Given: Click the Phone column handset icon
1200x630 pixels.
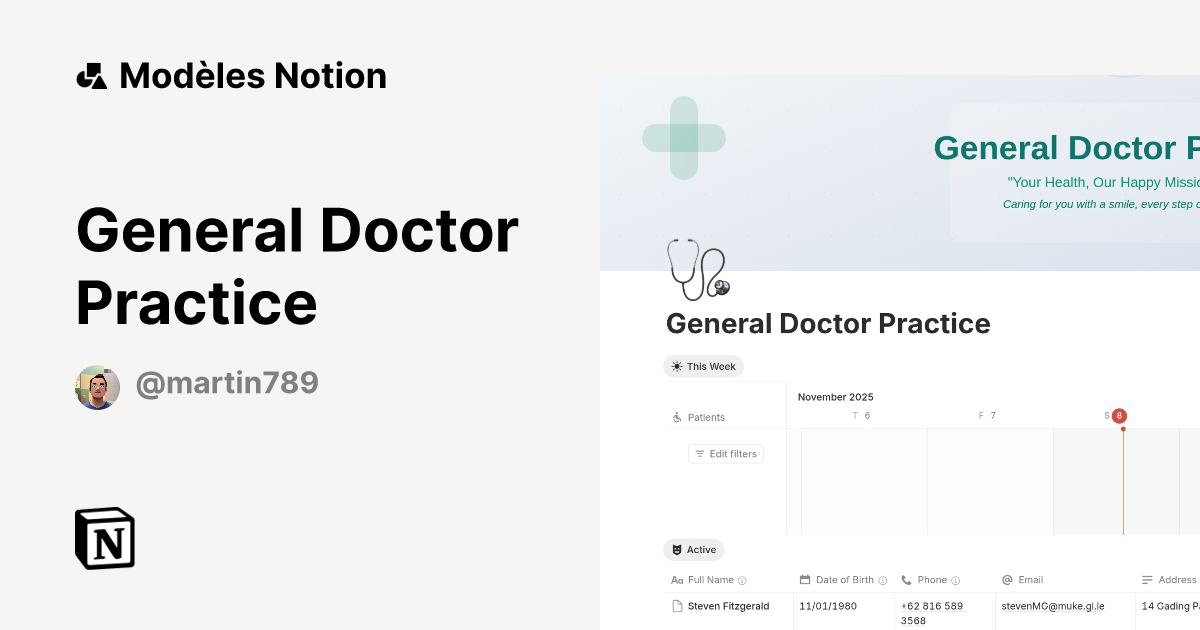Looking at the screenshot, I should point(906,580).
